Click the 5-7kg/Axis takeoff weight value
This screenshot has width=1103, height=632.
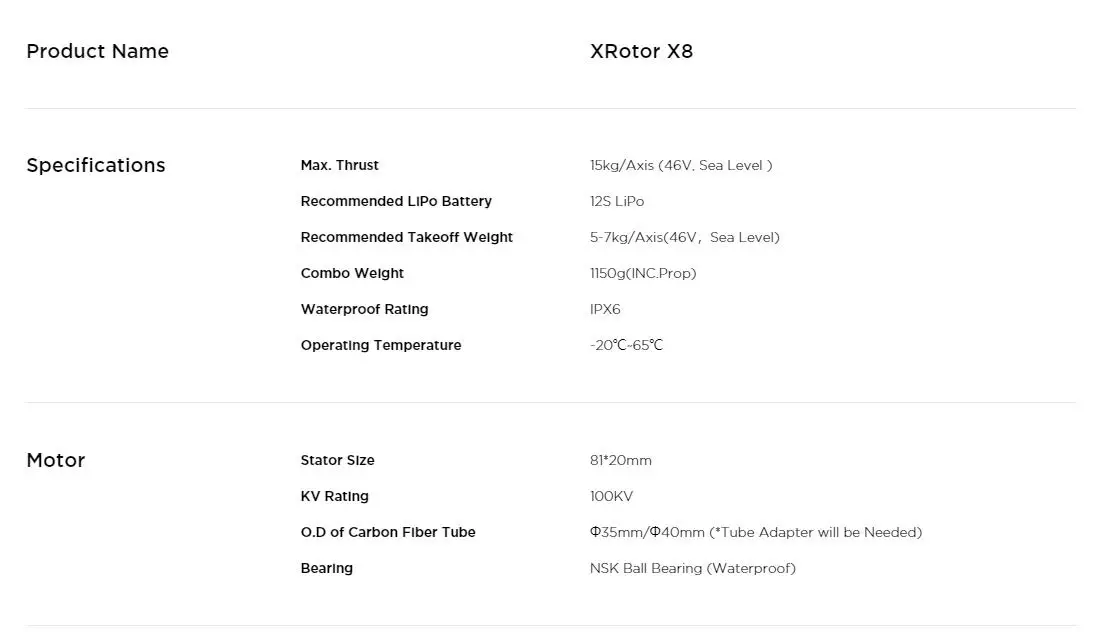684,237
